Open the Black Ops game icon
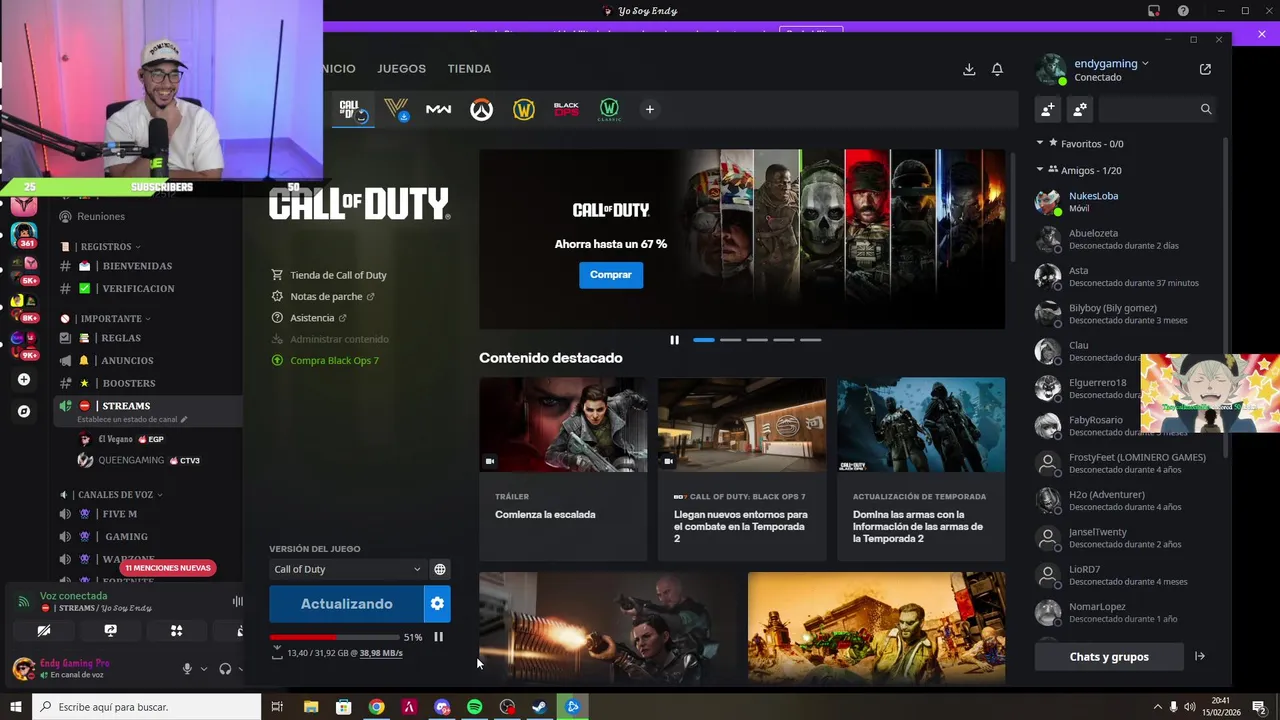The image size is (1280, 720). pyautogui.click(x=566, y=109)
